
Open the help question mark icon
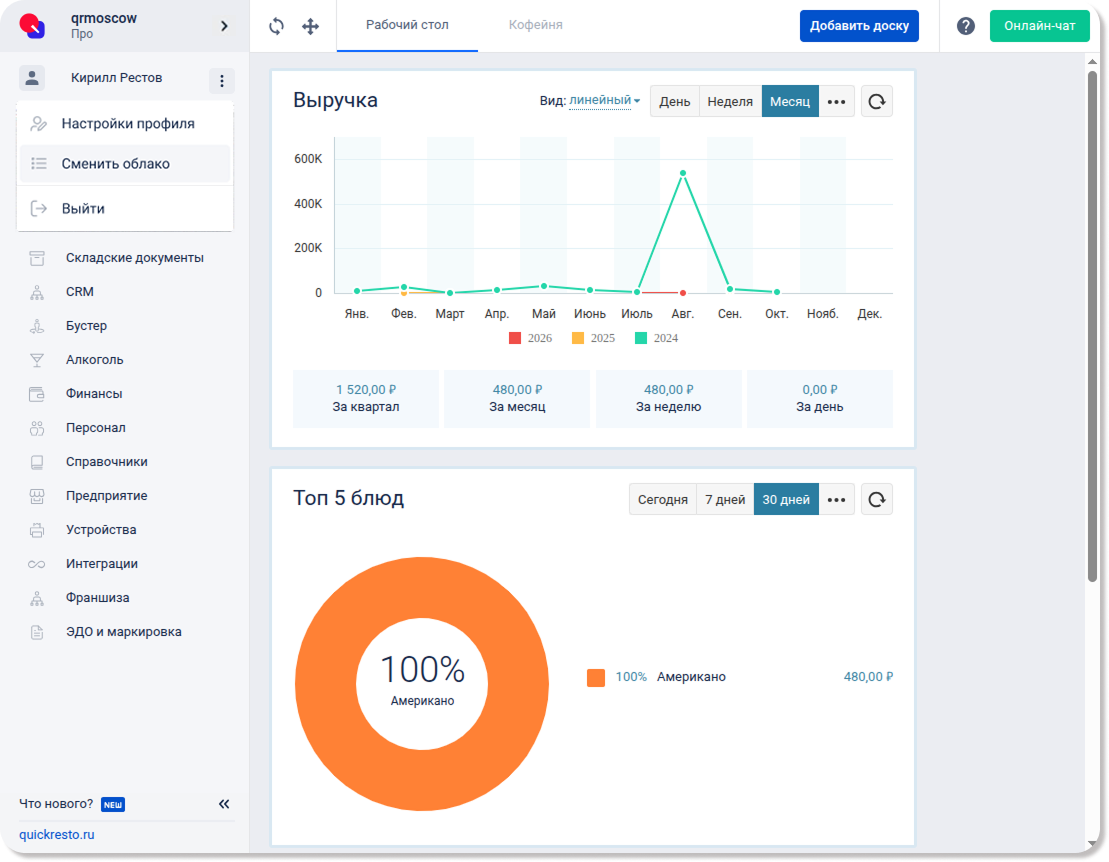coord(965,26)
